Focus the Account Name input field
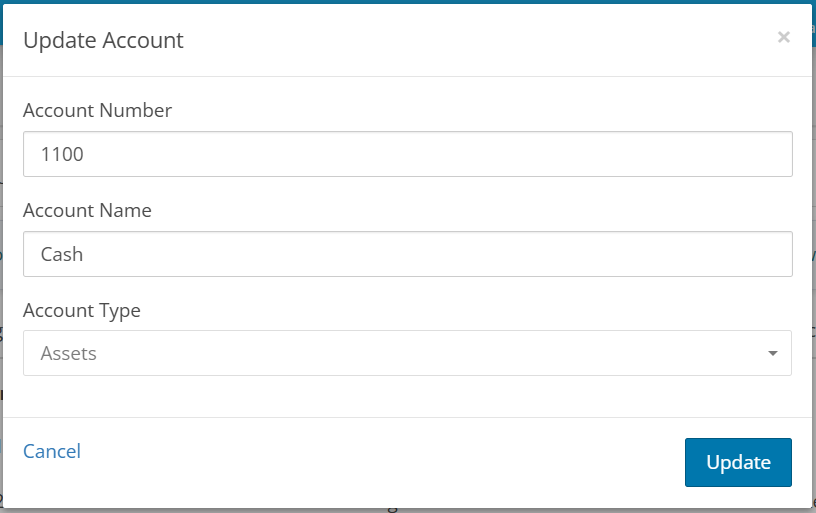 pyautogui.click(x=407, y=254)
